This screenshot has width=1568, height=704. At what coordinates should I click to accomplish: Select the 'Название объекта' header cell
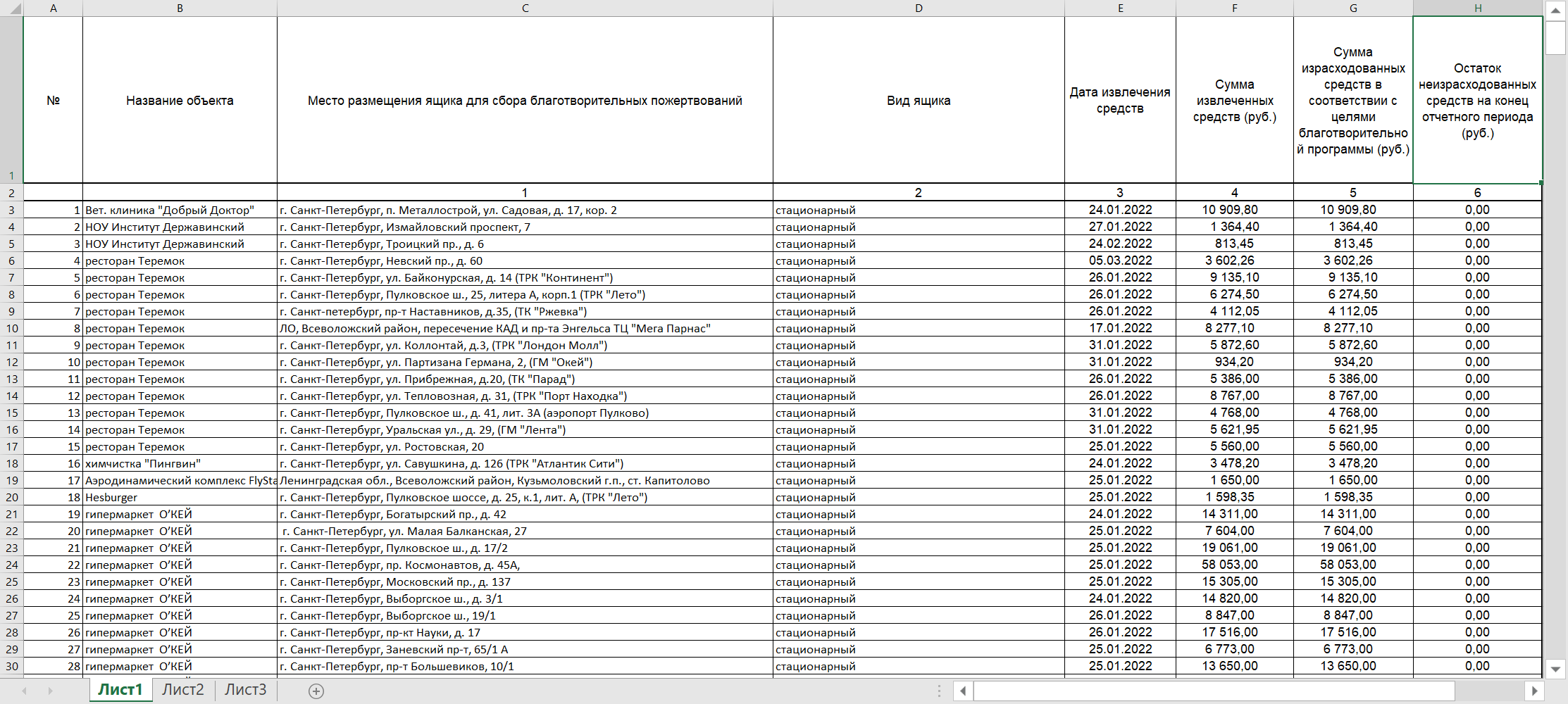pos(180,101)
